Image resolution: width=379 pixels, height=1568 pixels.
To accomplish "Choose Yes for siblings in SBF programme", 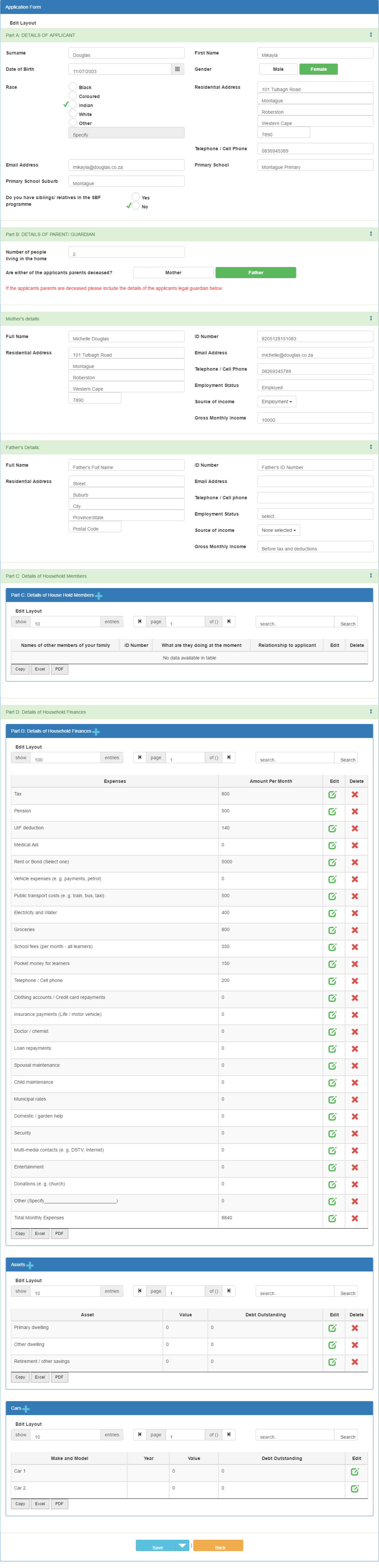I will coord(136,196).
